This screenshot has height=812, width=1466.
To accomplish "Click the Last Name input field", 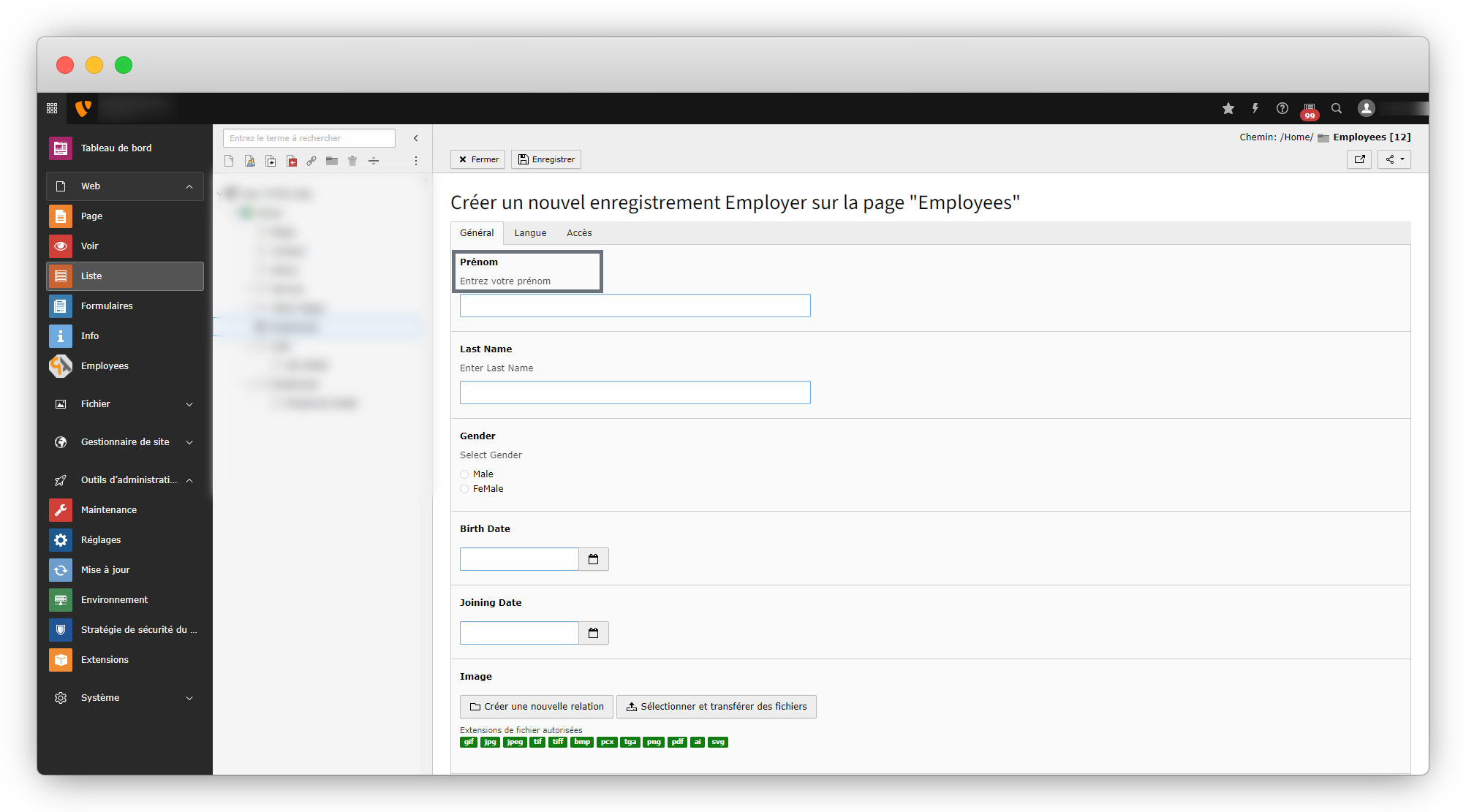I will [635, 392].
